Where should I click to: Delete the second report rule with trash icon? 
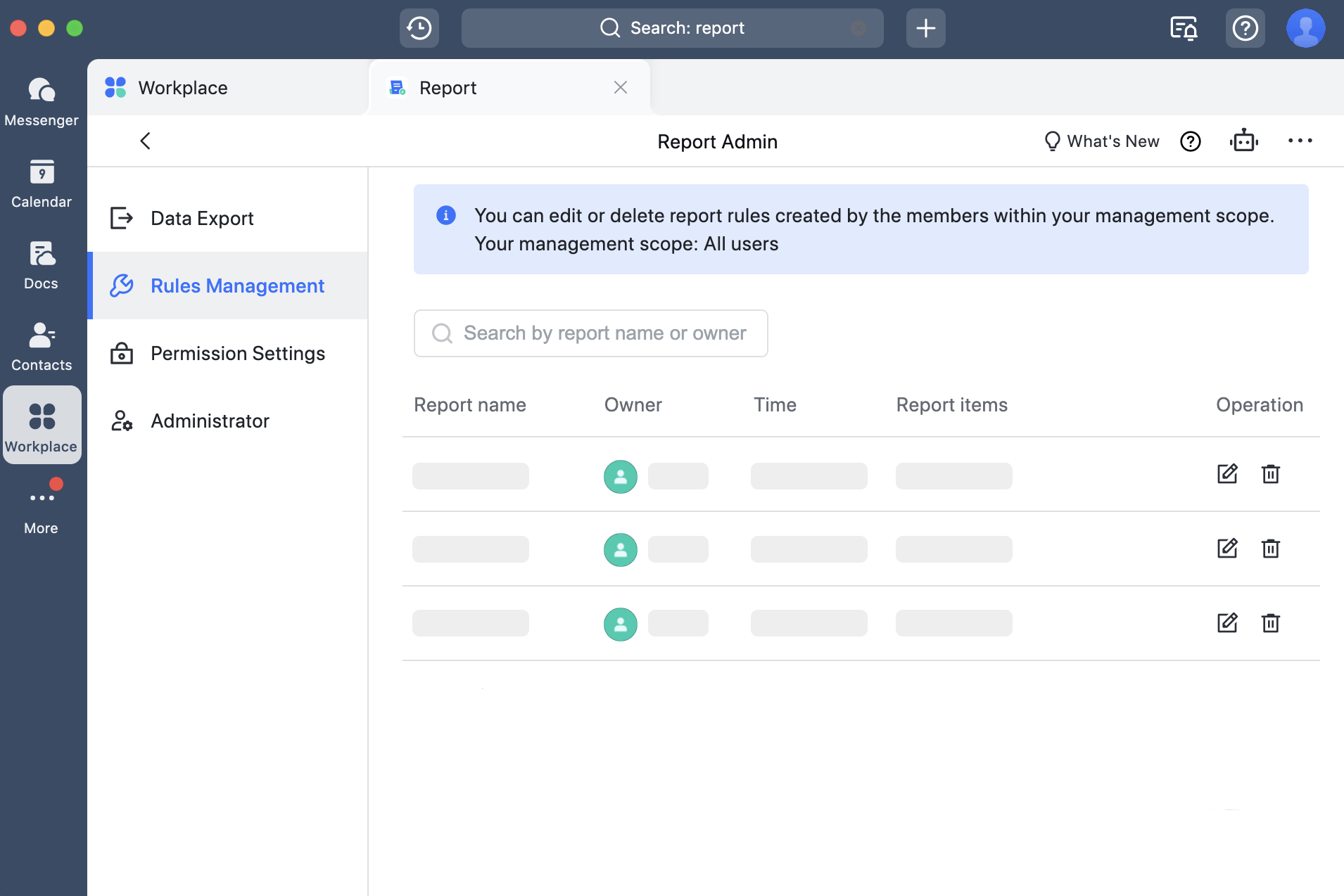click(x=1270, y=549)
